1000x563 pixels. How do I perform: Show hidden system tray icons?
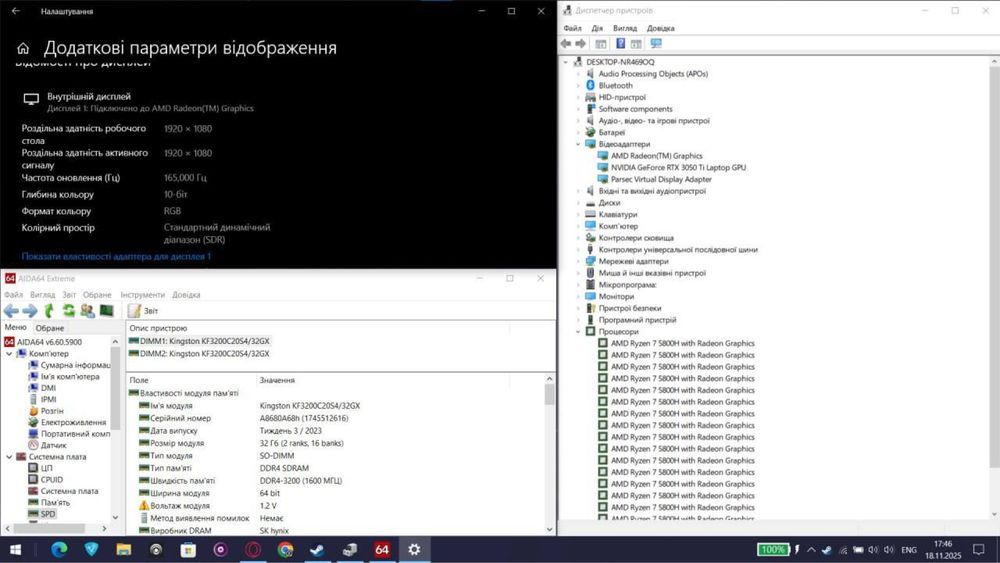click(811, 549)
